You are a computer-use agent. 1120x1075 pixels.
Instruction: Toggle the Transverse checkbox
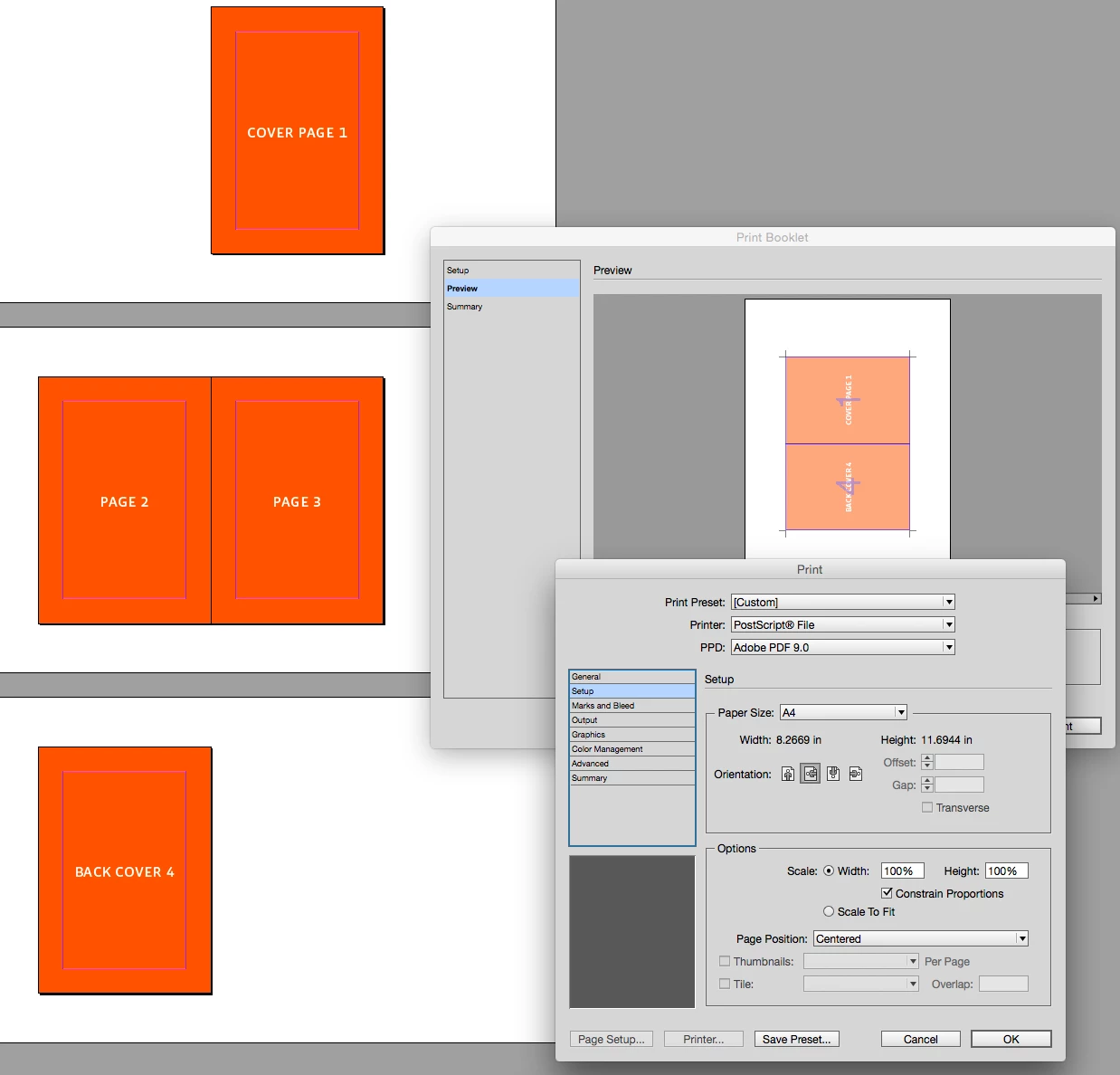927,807
